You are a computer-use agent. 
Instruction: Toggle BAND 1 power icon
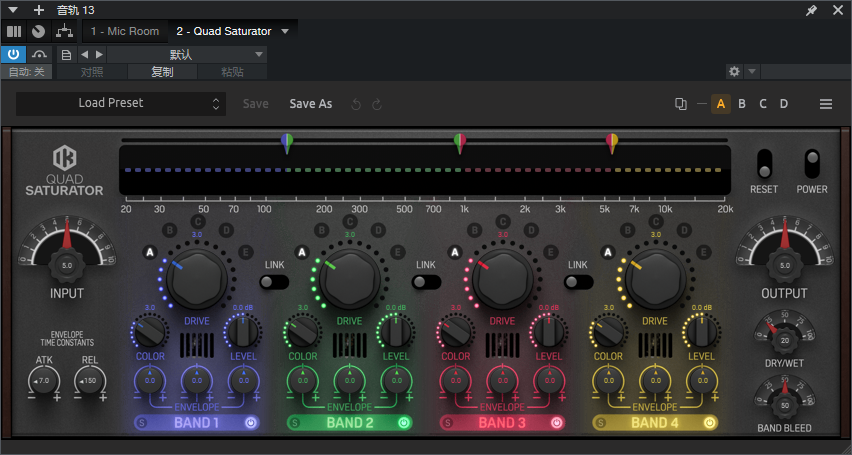[x=250, y=422]
